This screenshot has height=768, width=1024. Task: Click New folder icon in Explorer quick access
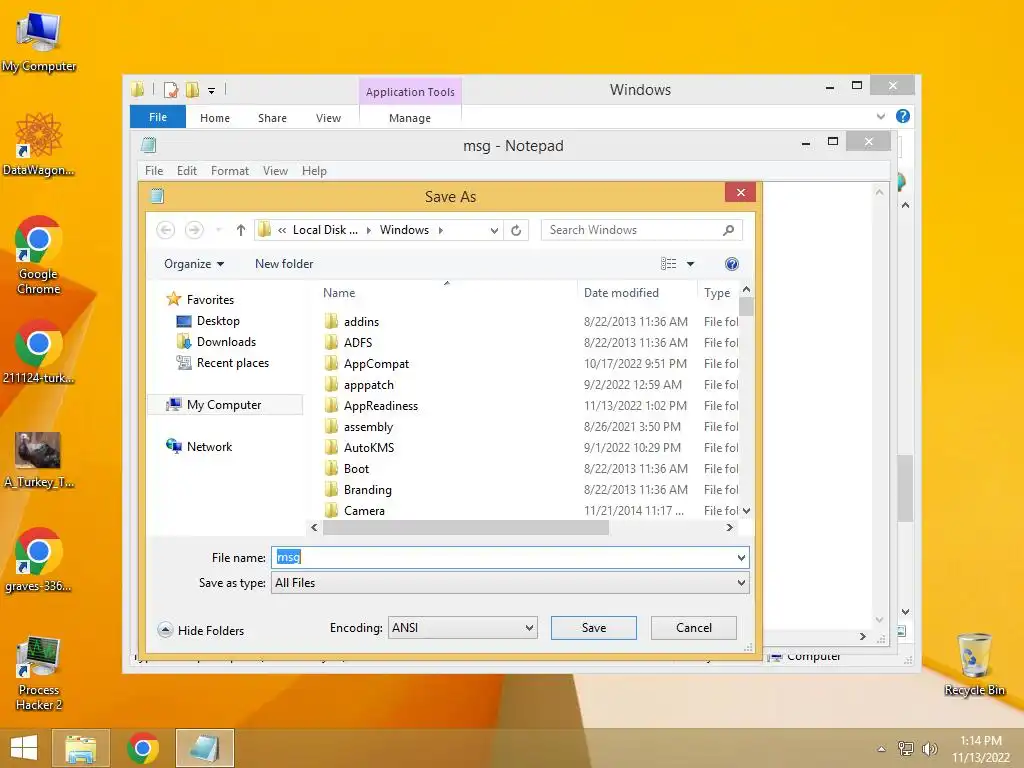[x=192, y=89]
